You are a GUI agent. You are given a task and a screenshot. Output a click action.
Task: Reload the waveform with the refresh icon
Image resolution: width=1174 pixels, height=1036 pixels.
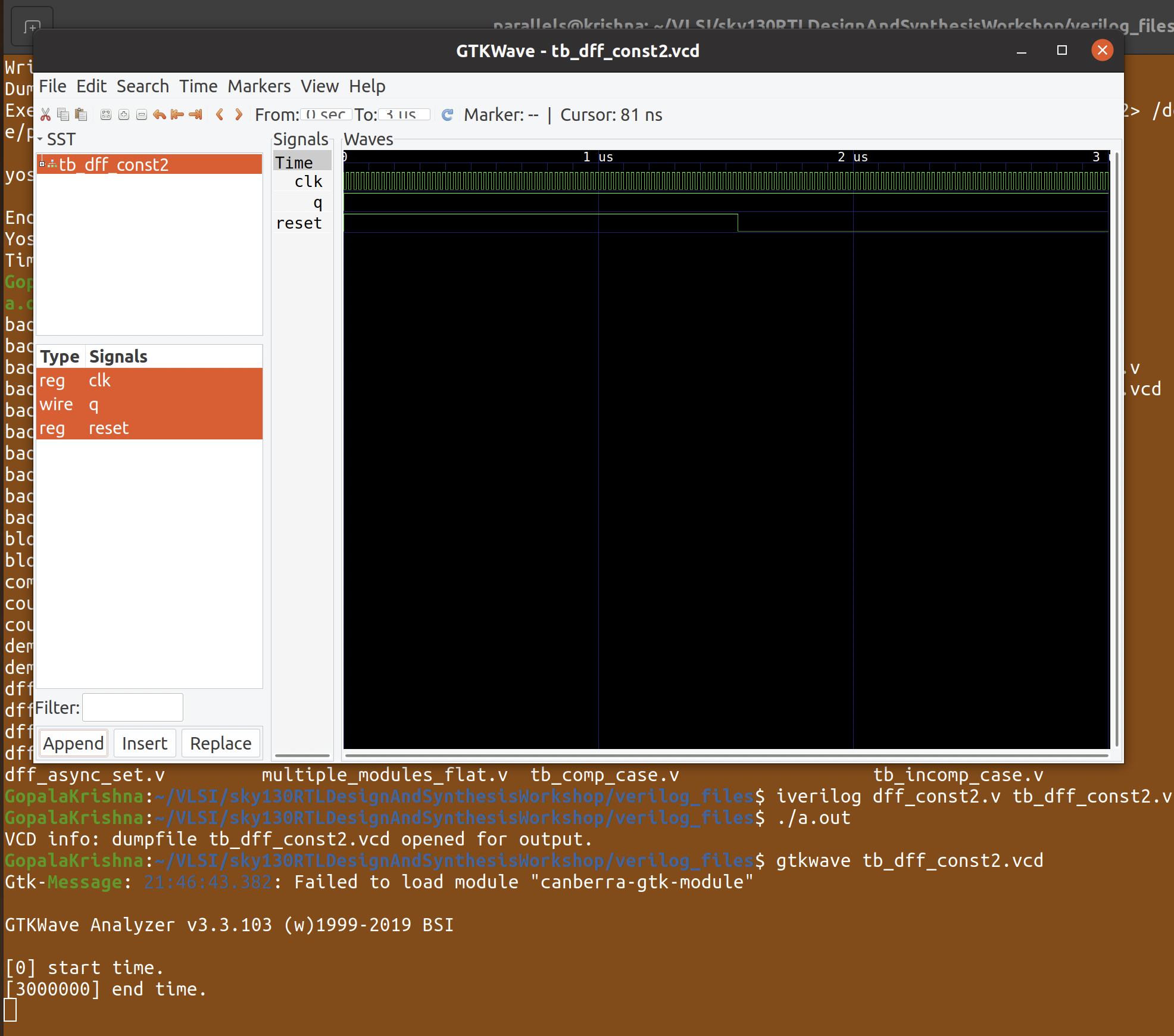[x=446, y=114]
